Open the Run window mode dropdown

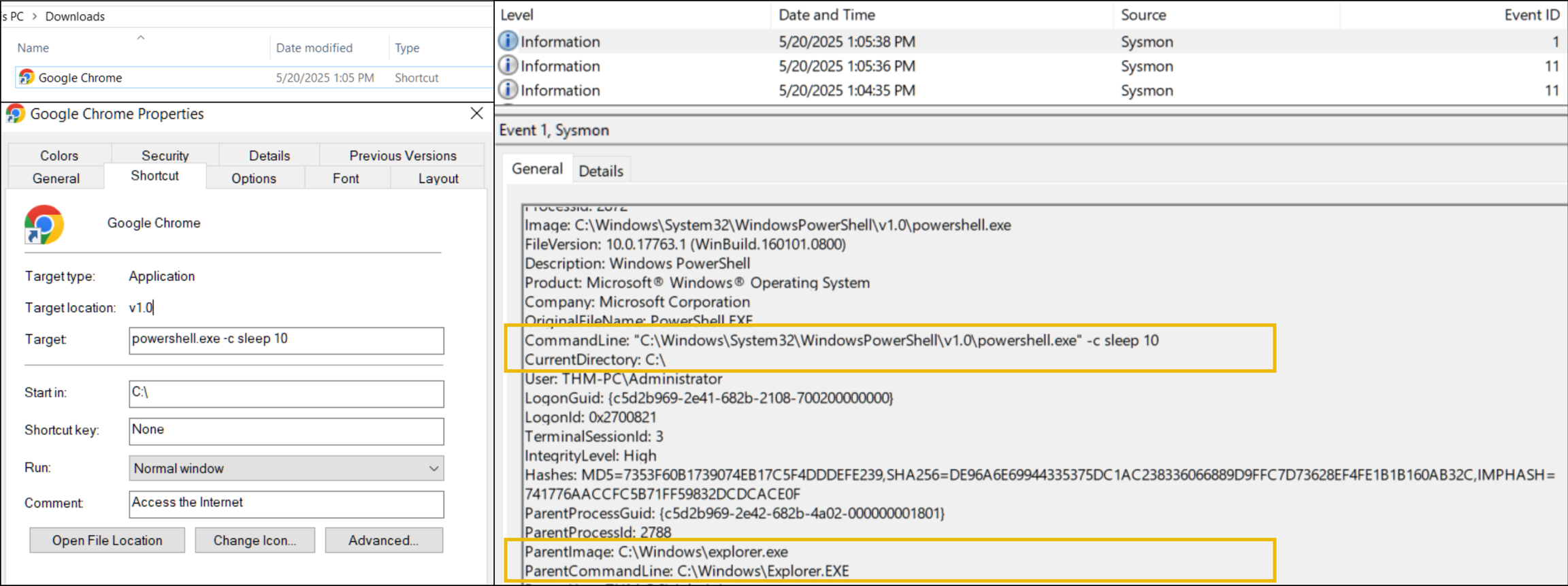pyautogui.click(x=433, y=468)
